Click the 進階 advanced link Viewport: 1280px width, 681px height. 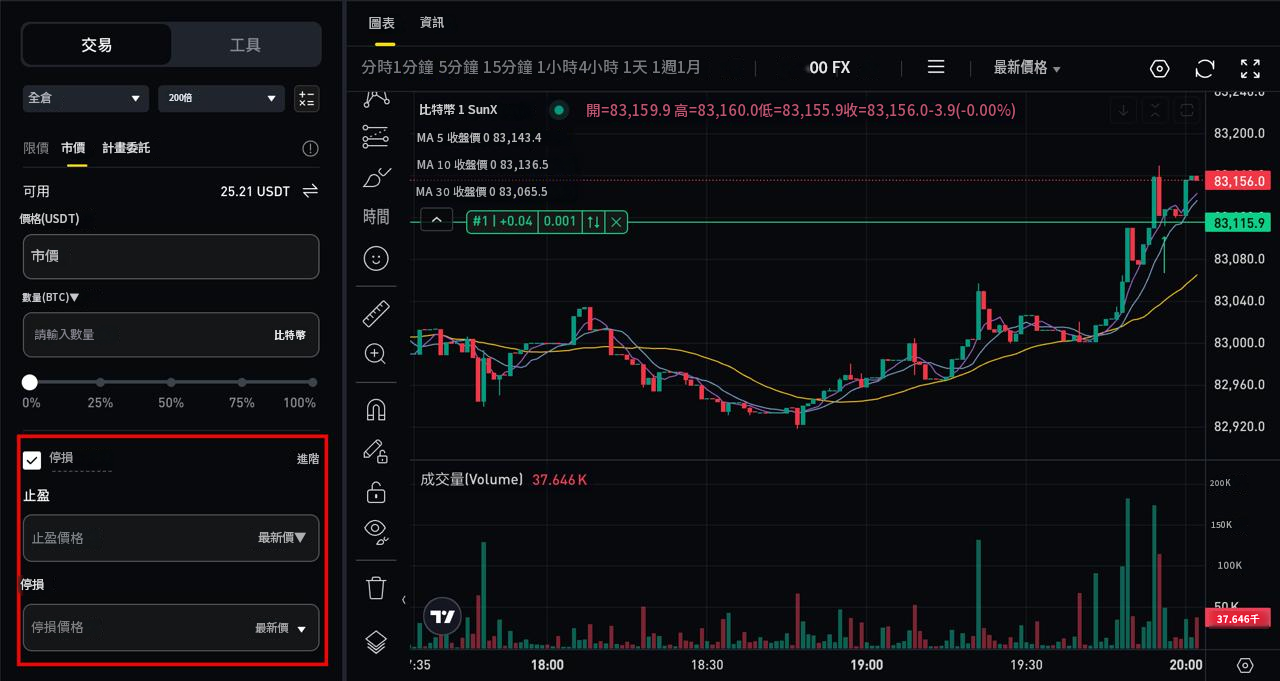(x=308, y=459)
